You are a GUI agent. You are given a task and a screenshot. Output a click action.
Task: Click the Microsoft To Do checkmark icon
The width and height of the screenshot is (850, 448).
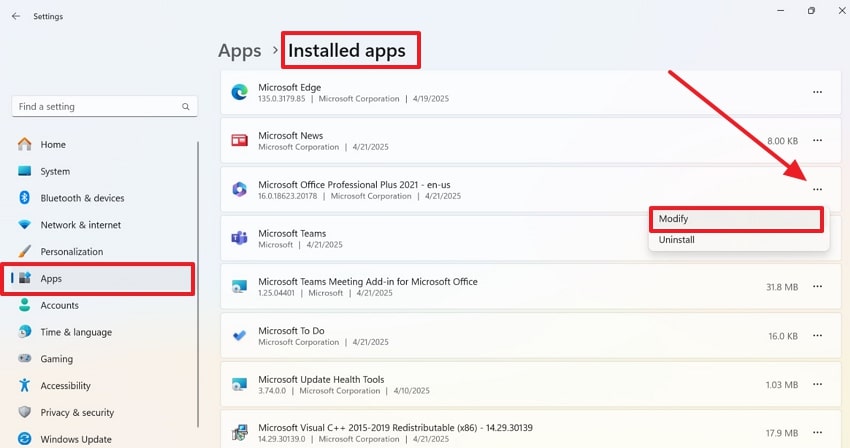pos(239,336)
